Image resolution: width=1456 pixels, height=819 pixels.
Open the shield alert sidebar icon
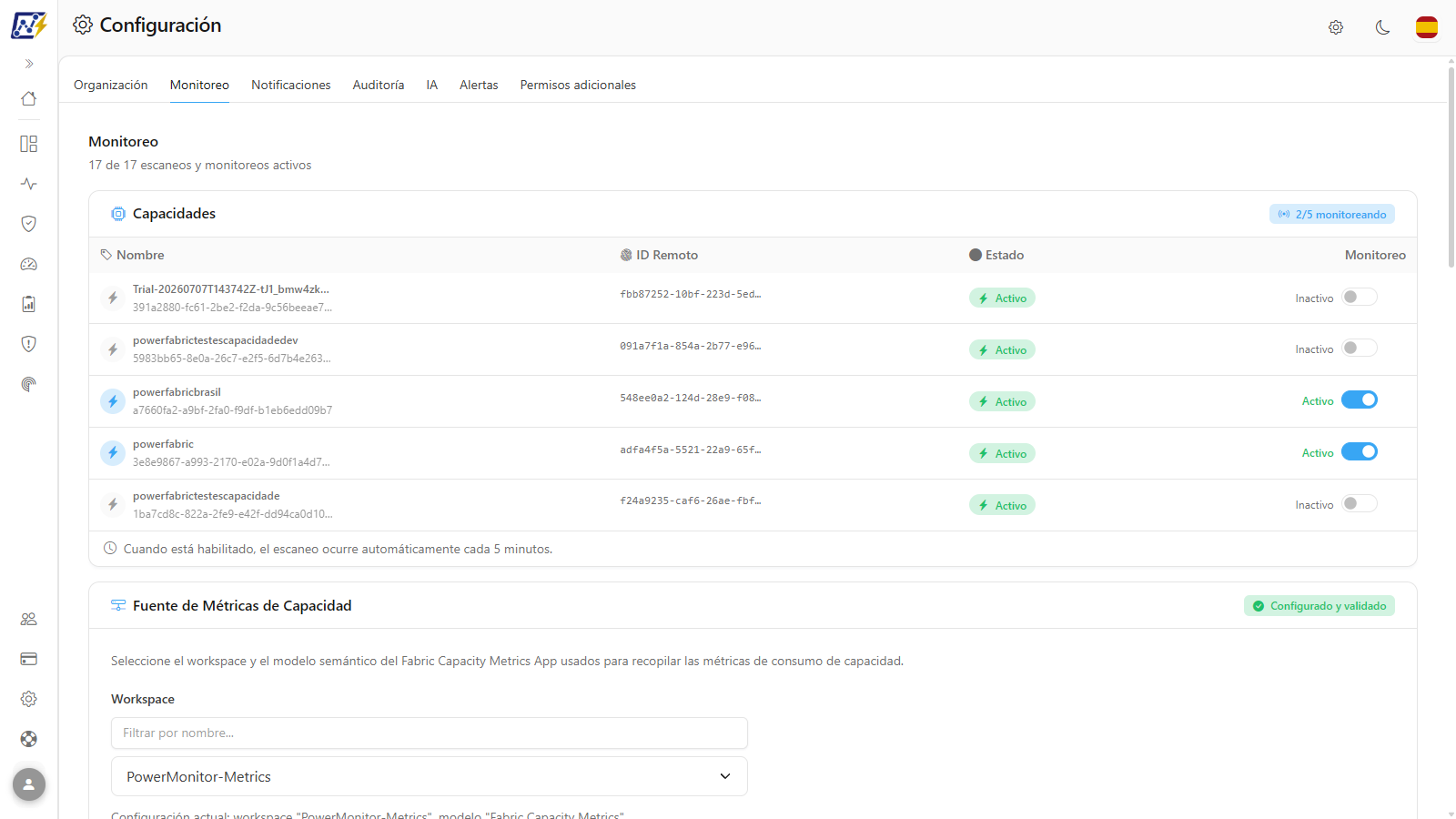pyautogui.click(x=29, y=344)
